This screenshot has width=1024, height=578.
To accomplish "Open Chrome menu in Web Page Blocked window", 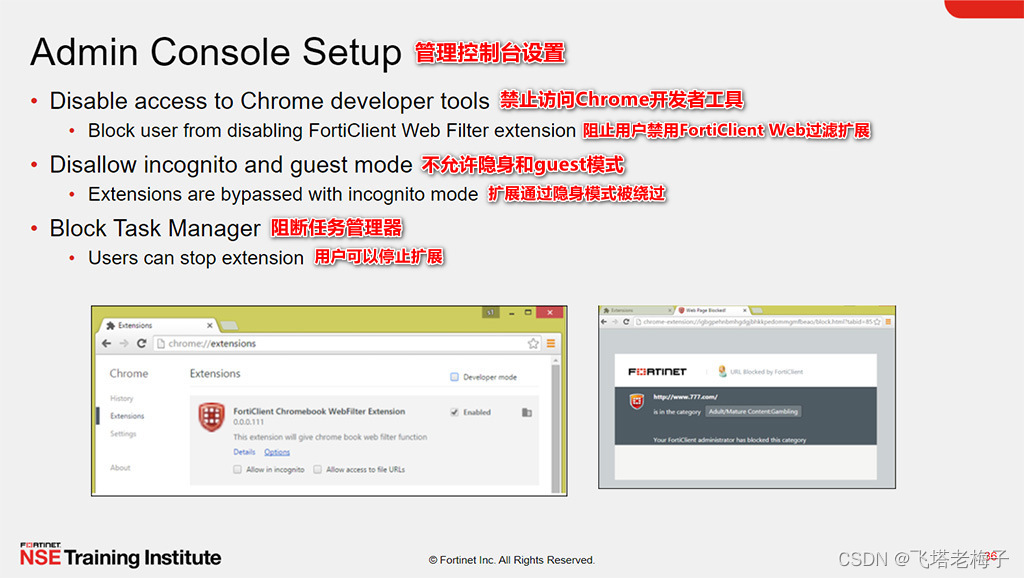I will pos(888,322).
